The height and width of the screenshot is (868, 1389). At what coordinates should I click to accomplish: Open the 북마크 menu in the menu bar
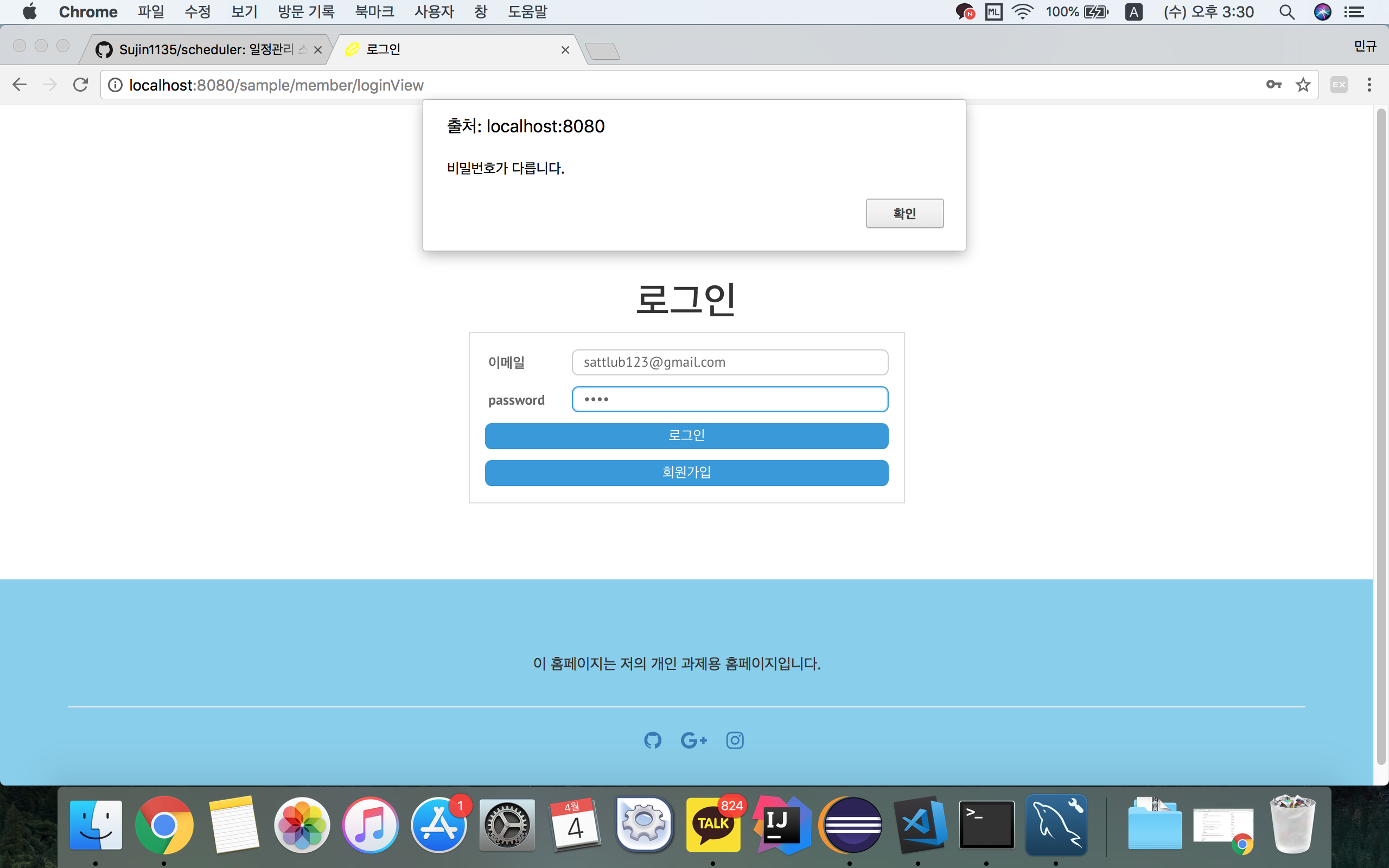(x=374, y=12)
